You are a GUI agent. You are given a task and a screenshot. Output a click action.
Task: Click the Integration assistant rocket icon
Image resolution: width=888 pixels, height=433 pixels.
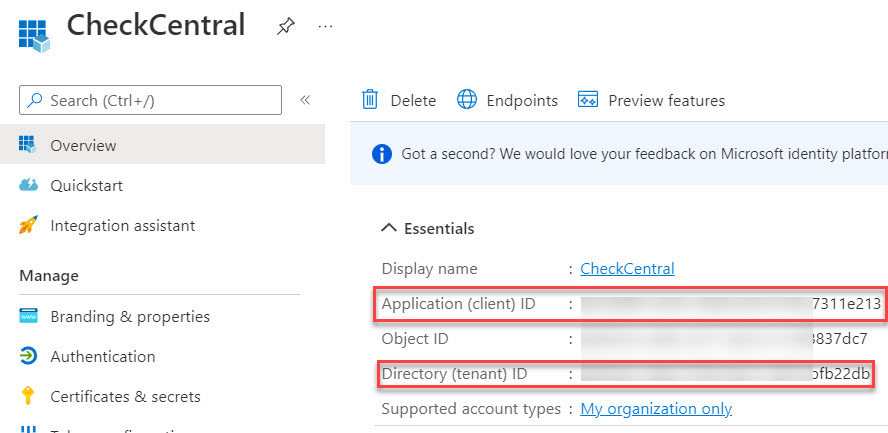28,226
